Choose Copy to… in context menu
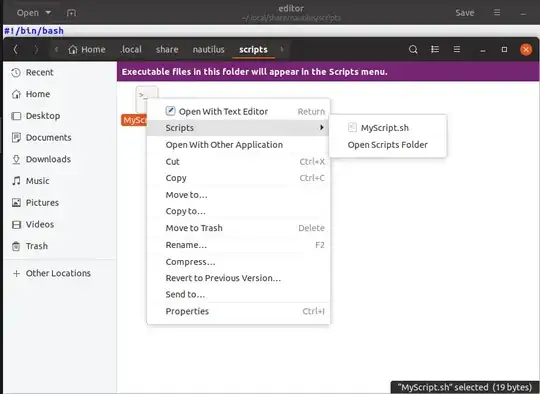Image resolution: width=540 pixels, height=394 pixels. coord(238,211)
